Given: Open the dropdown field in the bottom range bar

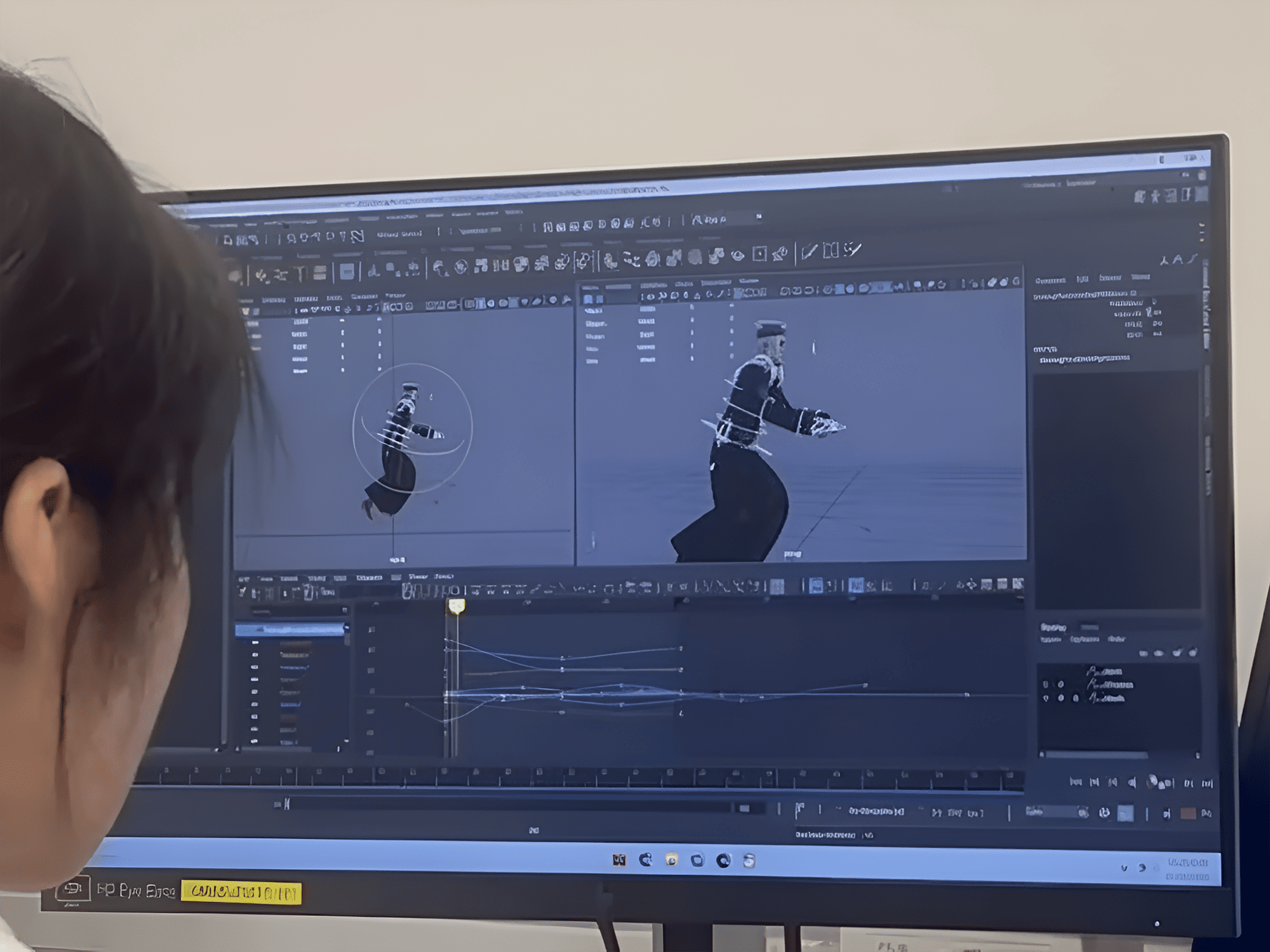Looking at the screenshot, I should tap(1054, 812).
